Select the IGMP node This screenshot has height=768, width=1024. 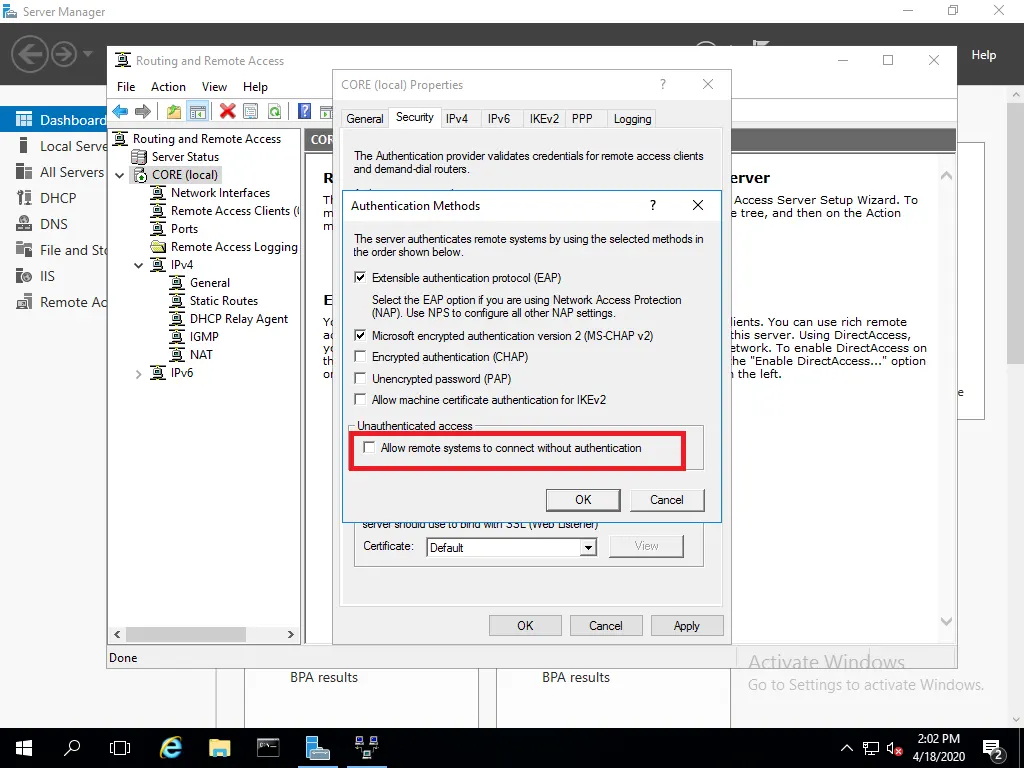pos(204,336)
